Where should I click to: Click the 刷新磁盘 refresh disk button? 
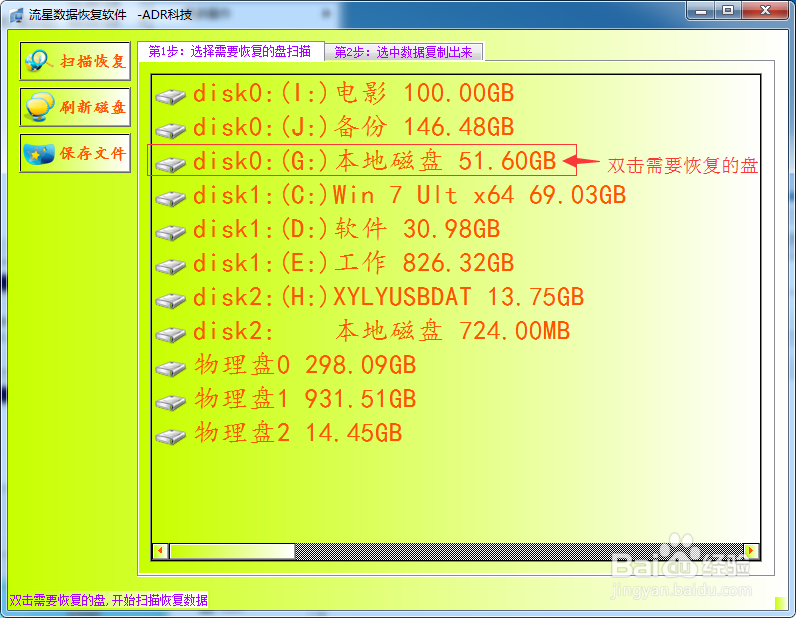pyautogui.click(x=75, y=107)
